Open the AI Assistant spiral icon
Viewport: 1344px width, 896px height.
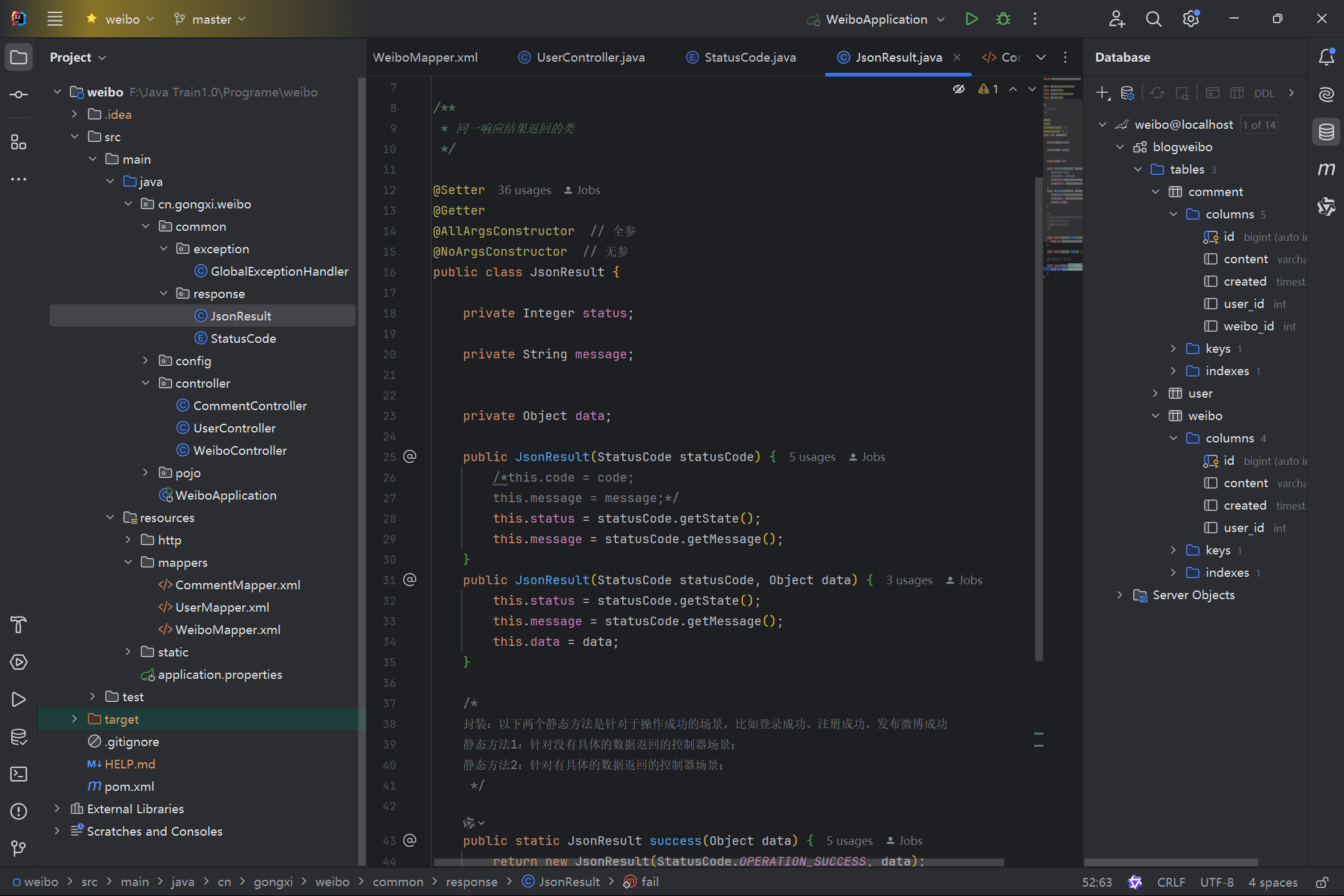(1326, 95)
